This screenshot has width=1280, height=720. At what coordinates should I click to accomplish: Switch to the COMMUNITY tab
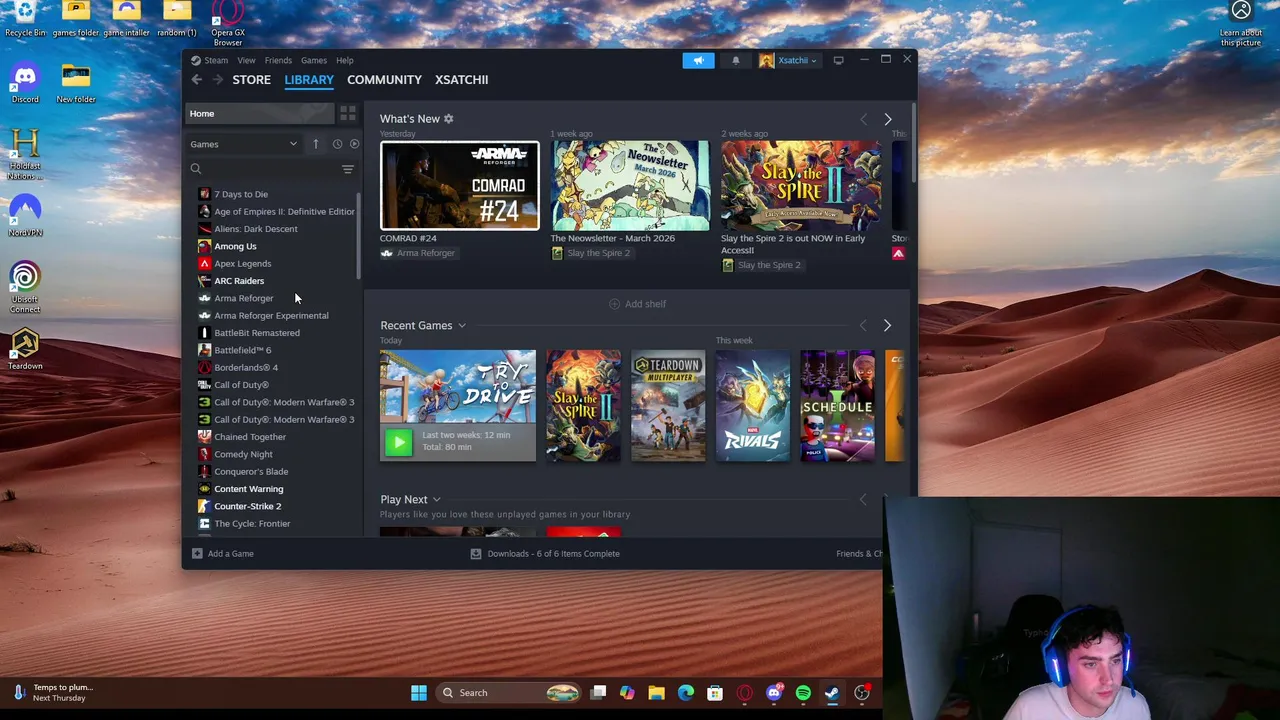point(384,80)
